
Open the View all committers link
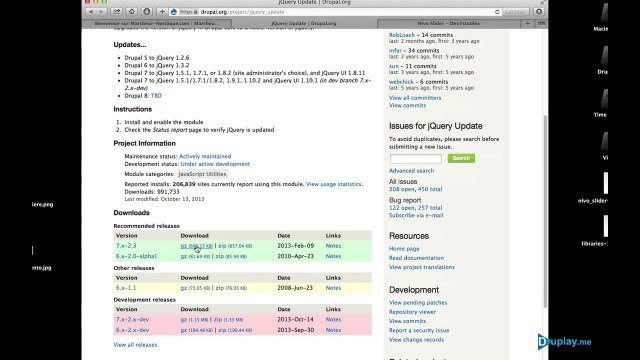point(415,98)
